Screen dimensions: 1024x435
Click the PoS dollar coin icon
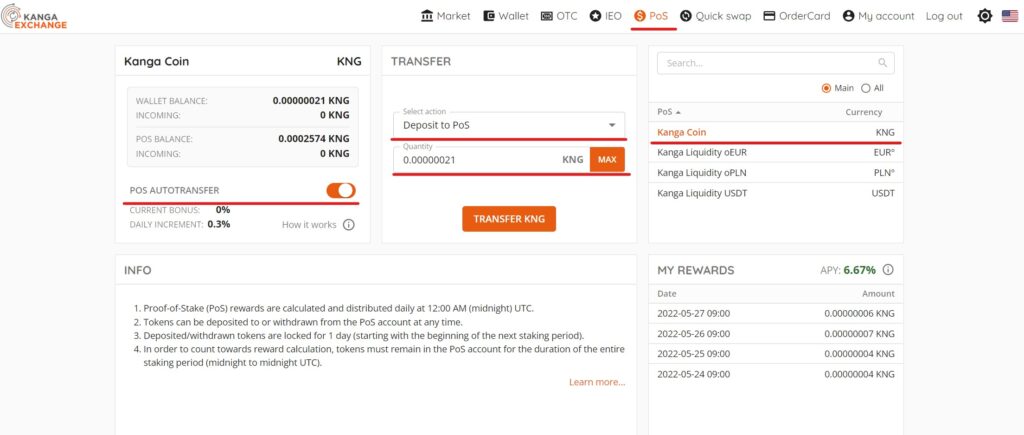(639, 16)
